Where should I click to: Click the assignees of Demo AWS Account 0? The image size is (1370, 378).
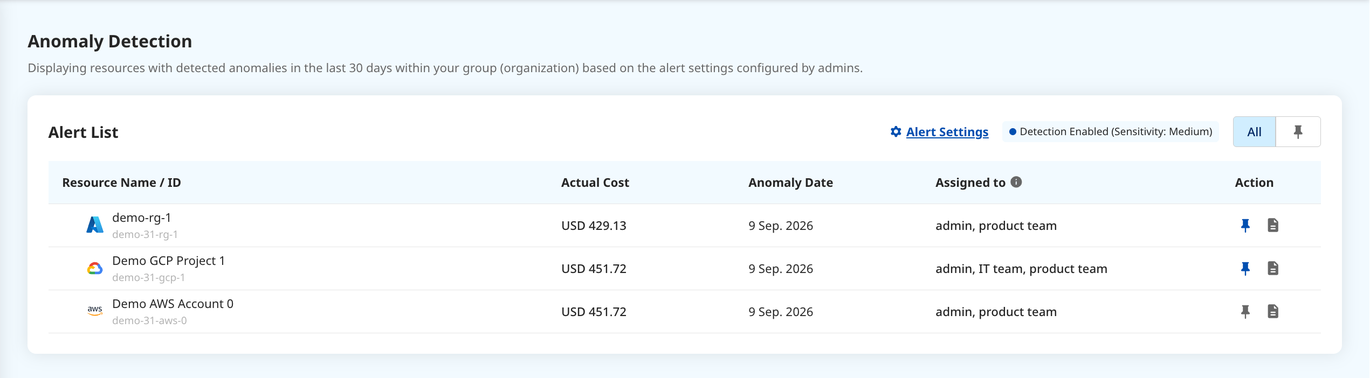[996, 311]
